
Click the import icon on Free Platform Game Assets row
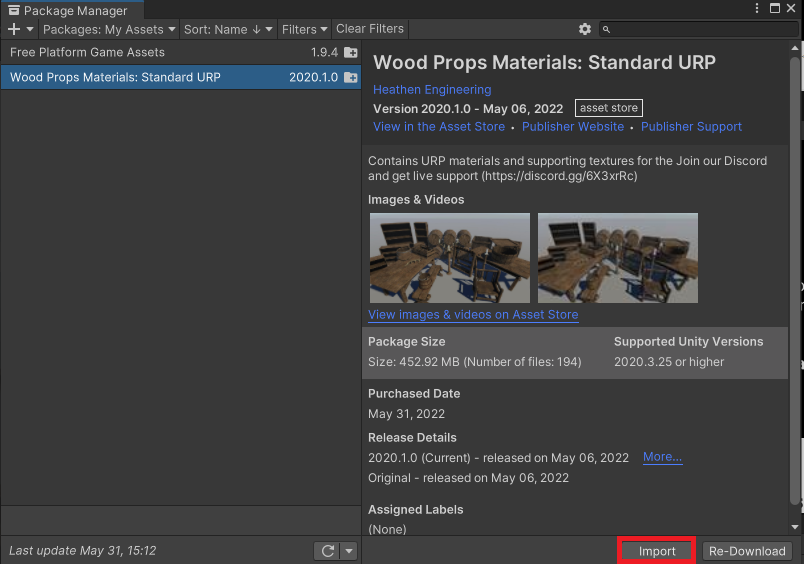point(351,52)
